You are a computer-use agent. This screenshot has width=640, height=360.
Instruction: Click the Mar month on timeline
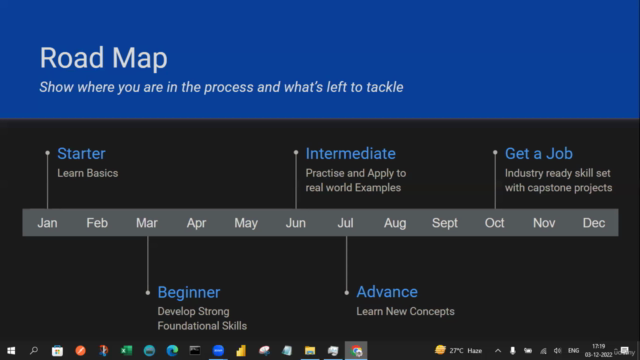147,223
